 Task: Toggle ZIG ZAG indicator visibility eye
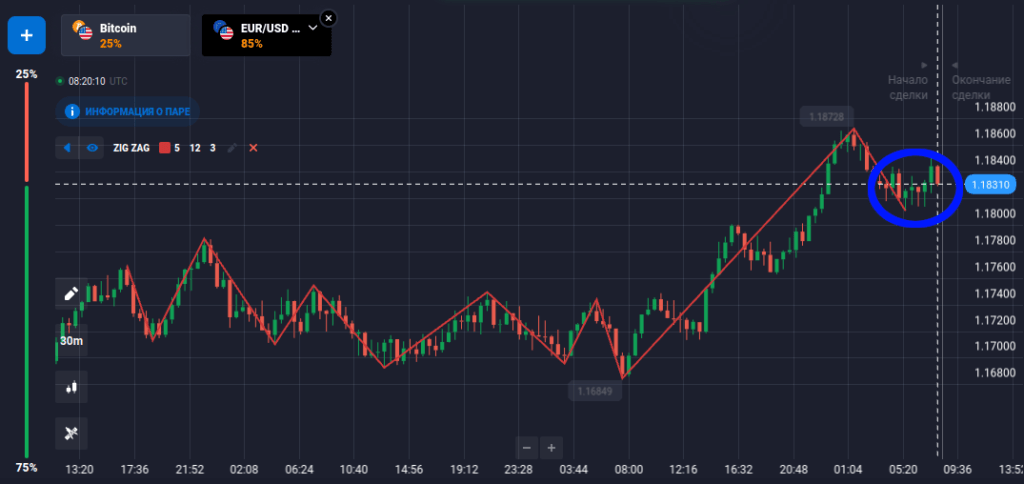(92, 148)
